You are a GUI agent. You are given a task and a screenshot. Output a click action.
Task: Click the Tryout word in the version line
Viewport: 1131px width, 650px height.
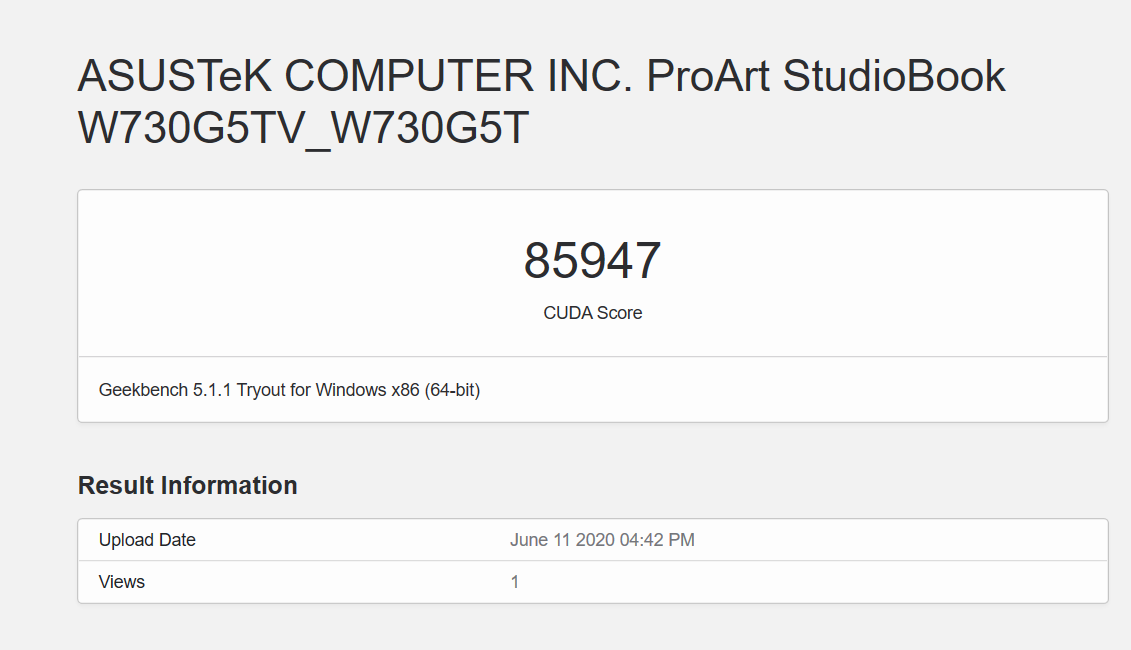pyautogui.click(x=262, y=390)
